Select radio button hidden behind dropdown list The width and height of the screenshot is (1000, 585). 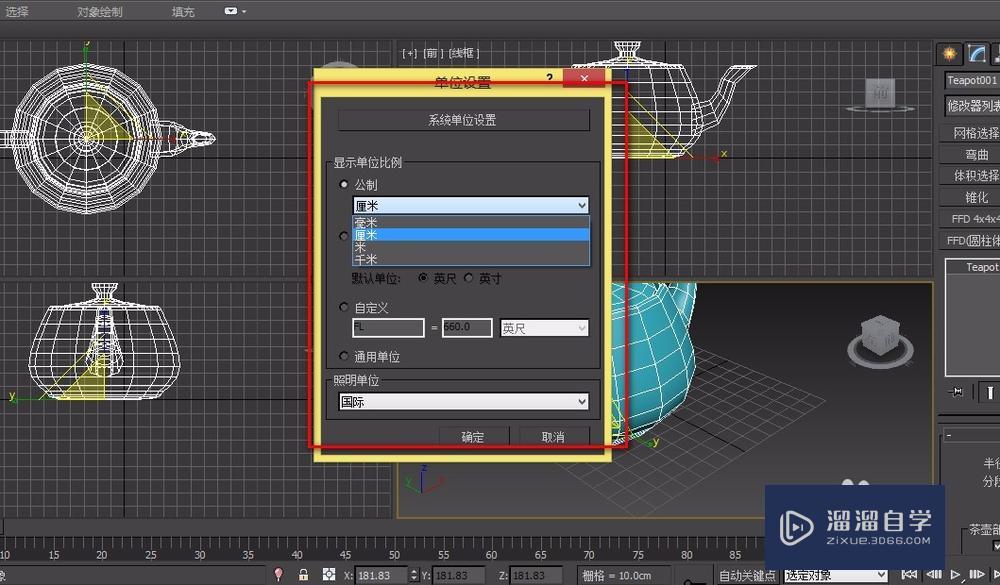point(344,236)
